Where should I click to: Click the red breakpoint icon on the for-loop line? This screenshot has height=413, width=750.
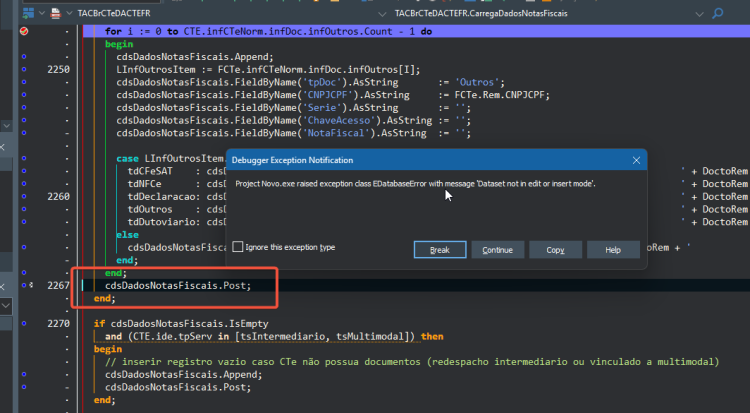point(24,31)
